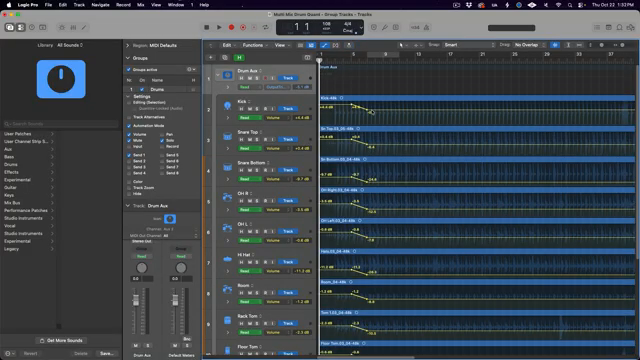Toggle the Flex show/hide button
Screen dimensions: 640x360
click(x=336, y=45)
